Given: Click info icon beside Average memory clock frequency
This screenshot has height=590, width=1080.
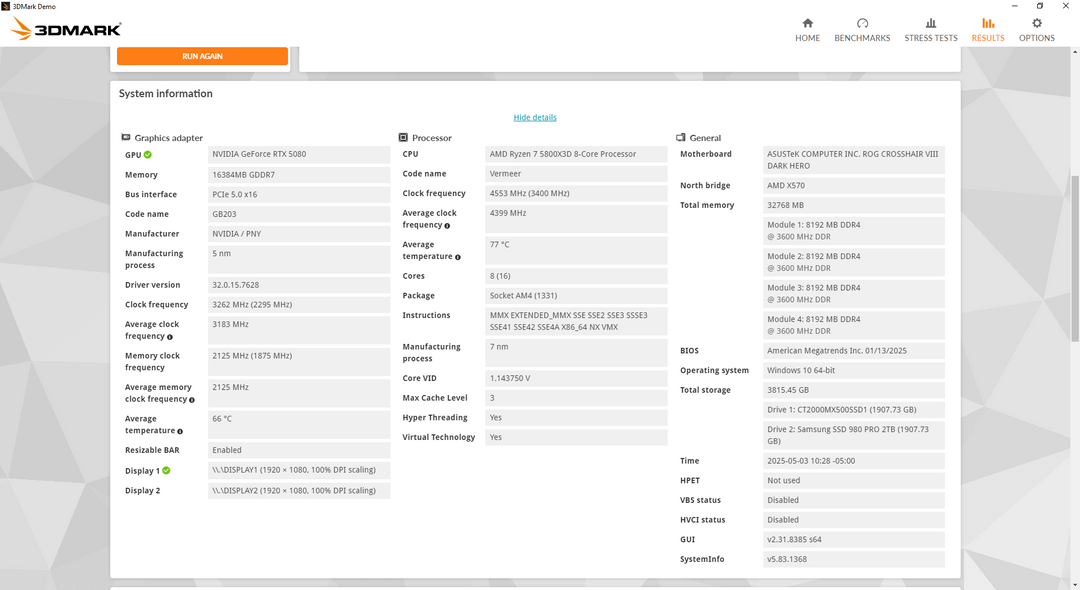Looking at the screenshot, I should pos(191,400).
